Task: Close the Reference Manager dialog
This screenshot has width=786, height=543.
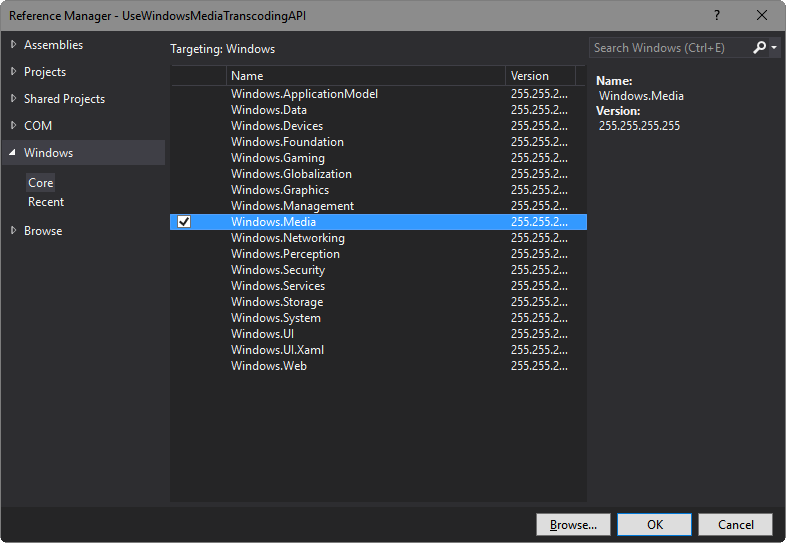Action: point(762,16)
